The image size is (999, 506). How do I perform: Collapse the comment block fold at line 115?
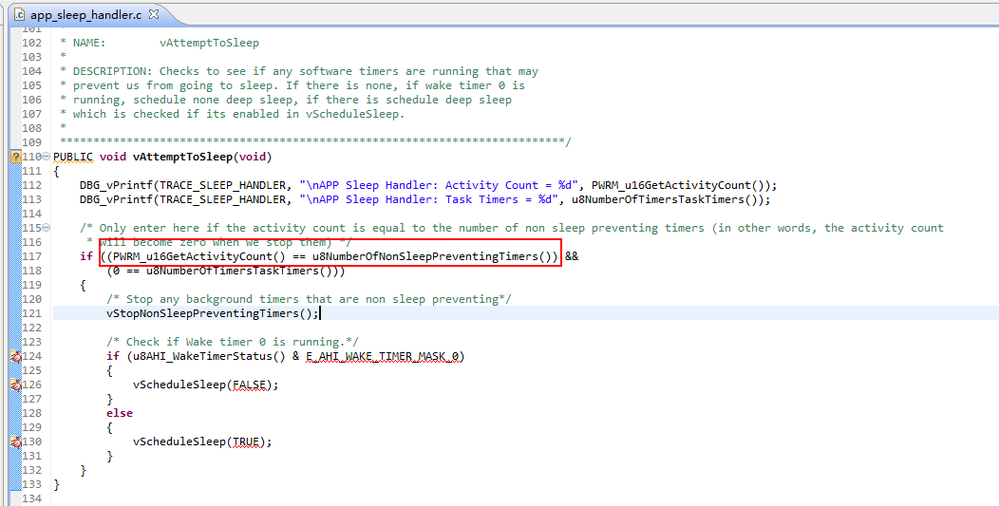[x=47, y=228]
